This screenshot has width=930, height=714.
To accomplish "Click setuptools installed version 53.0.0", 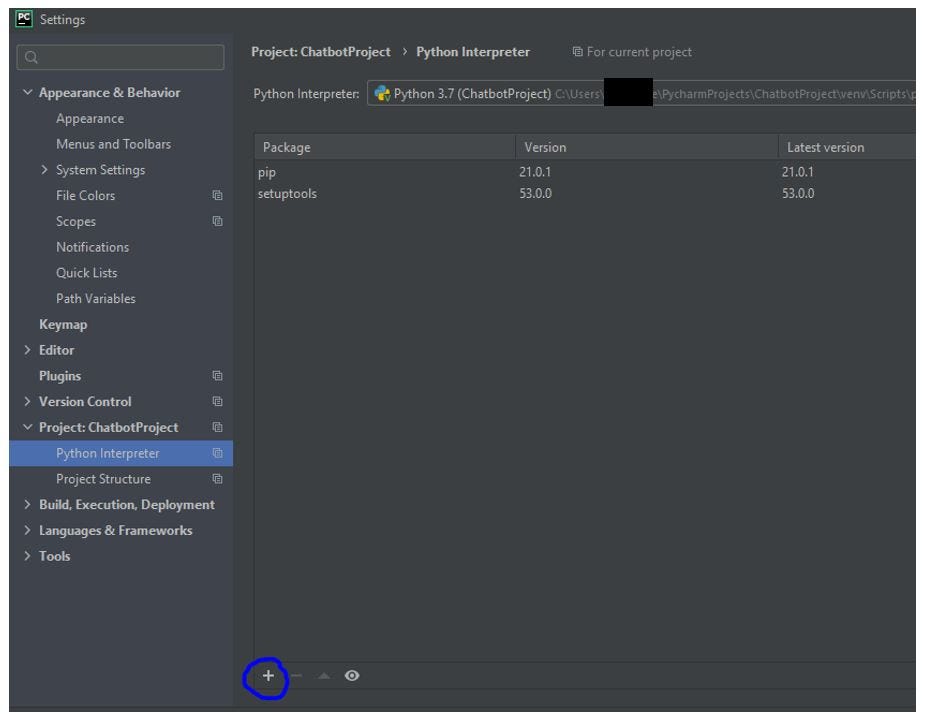I will [536, 193].
